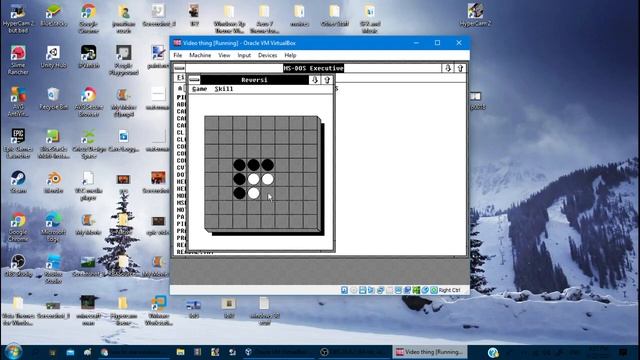Image resolution: width=640 pixels, height=360 pixels.
Task: Open the AVG AntiVirus desktop shortcut
Action: point(18,102)
